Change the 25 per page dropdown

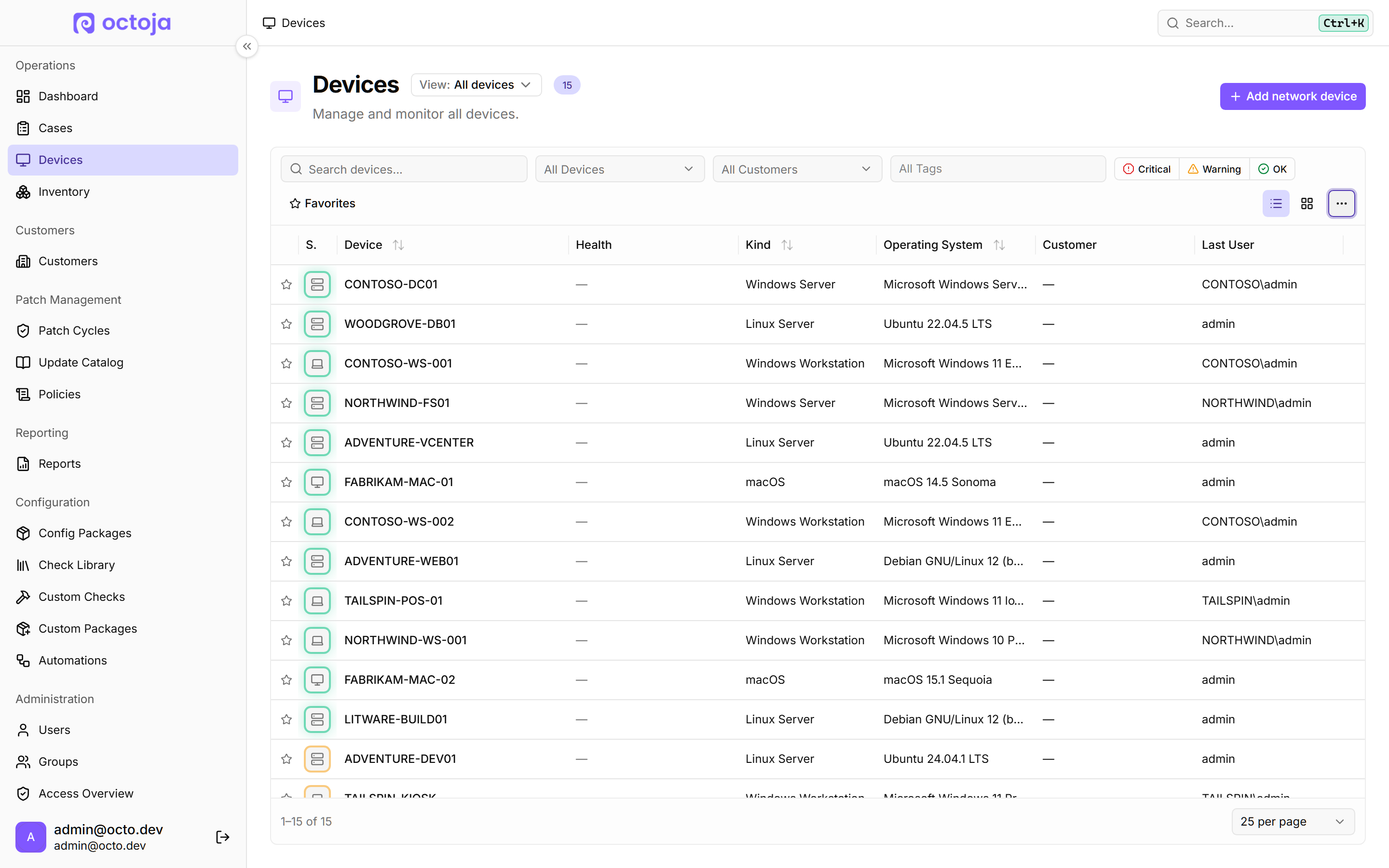tap(1293, 822)
